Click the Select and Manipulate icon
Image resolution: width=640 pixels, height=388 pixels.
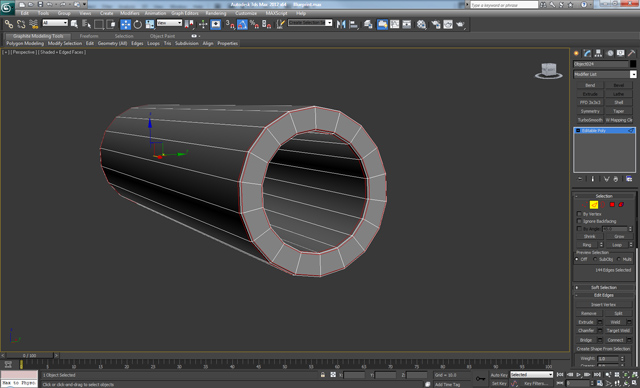(203, 24)
